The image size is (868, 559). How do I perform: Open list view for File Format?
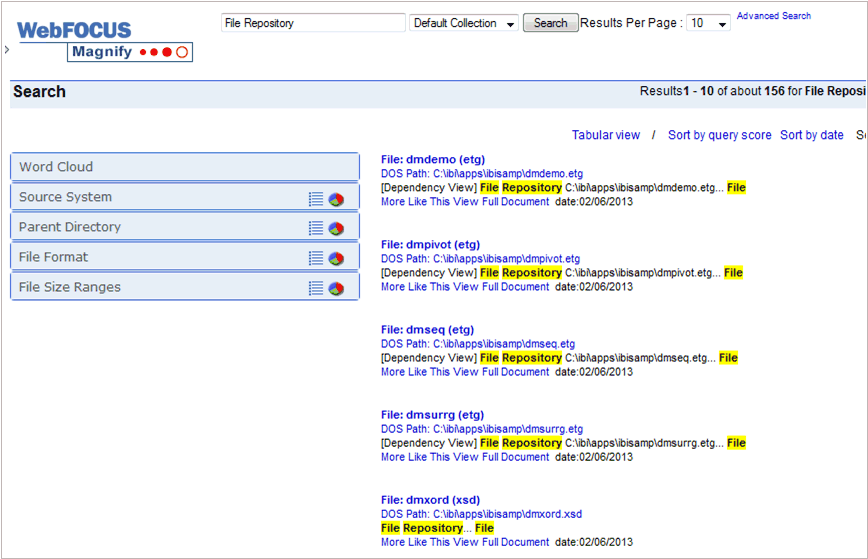point(316,258)
